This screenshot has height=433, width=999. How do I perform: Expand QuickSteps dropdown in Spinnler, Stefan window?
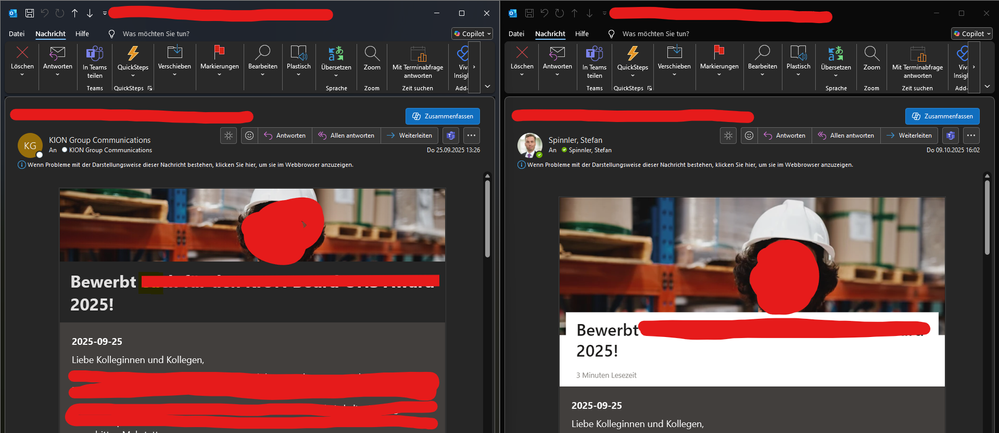tap(632, 75)
